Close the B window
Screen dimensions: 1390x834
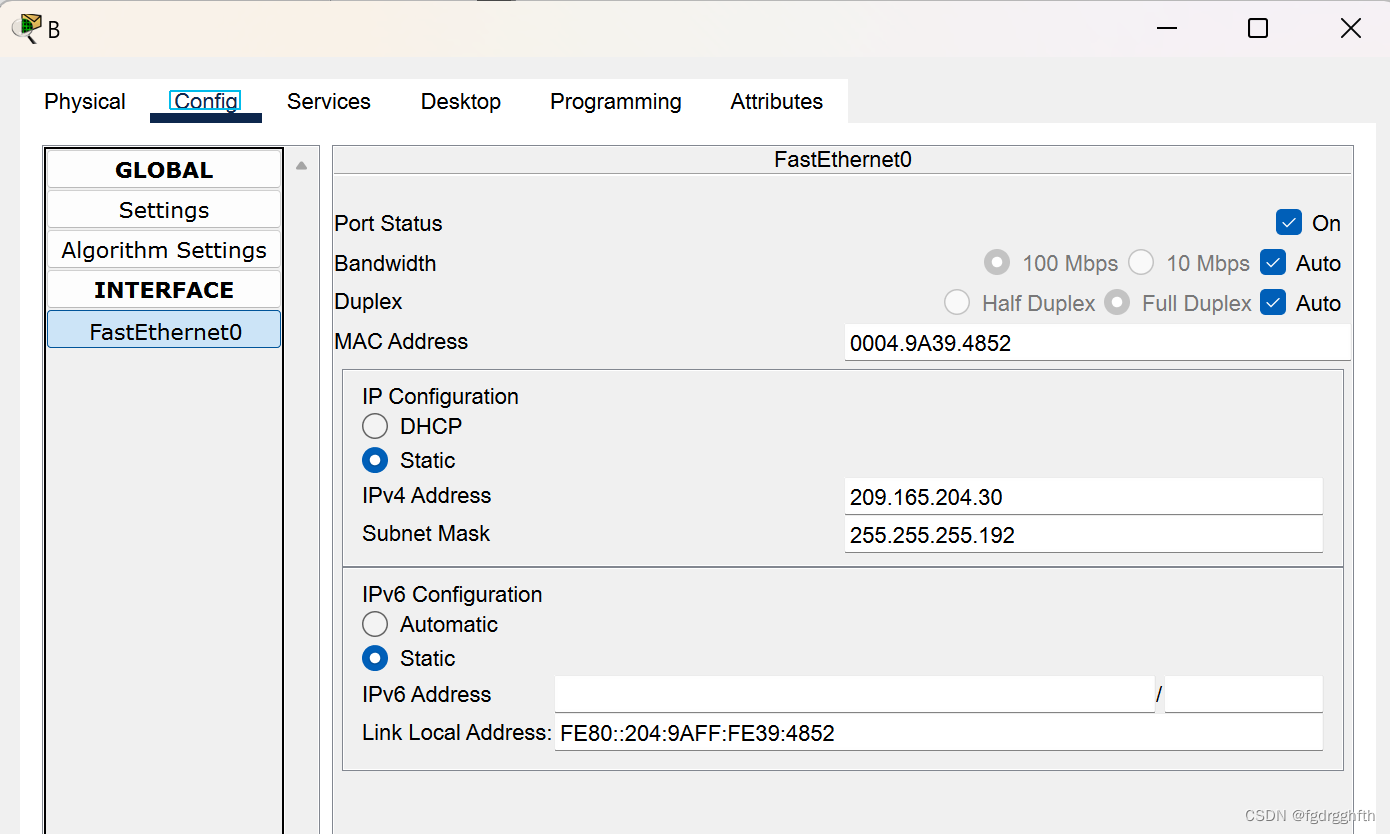pos(1351,28)
